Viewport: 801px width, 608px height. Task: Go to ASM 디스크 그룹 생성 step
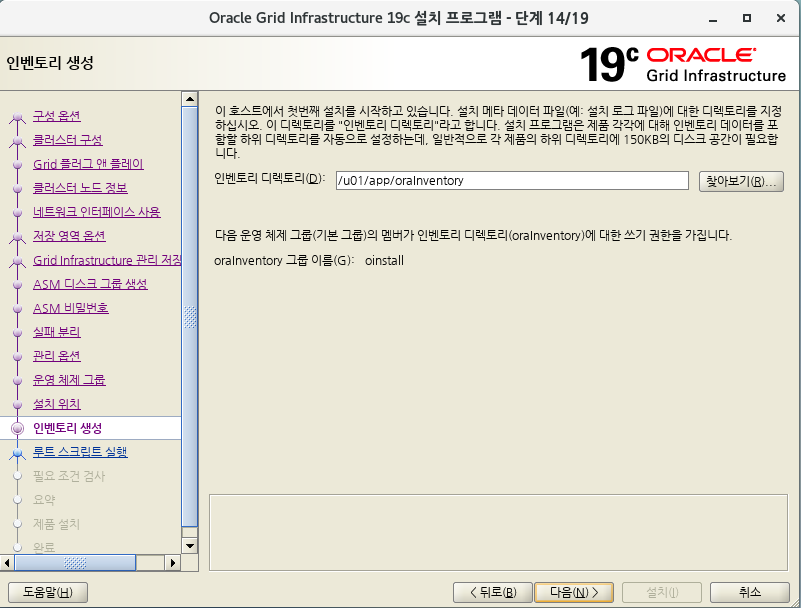point(90,284)
